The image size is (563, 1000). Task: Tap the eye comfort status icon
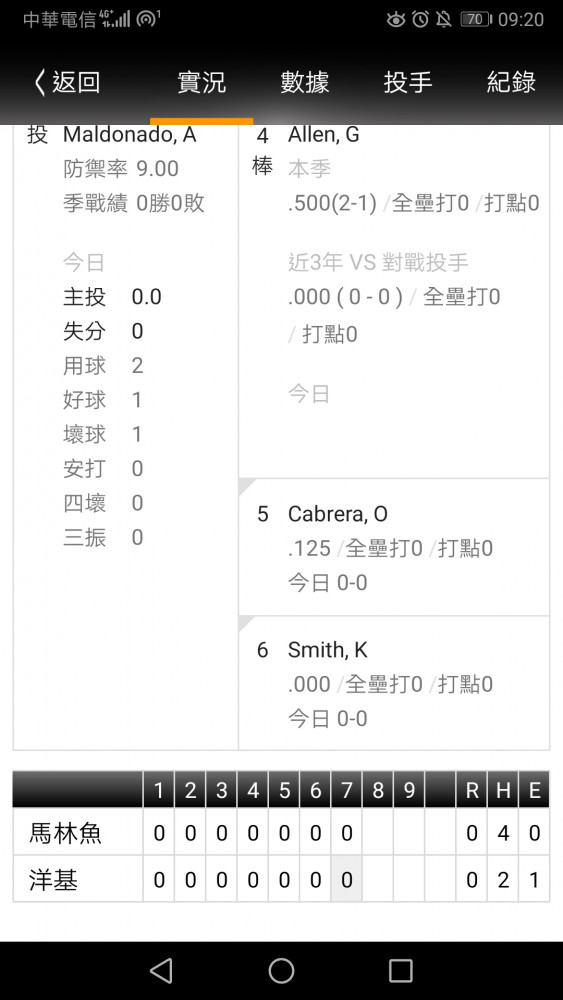point(396,20)
